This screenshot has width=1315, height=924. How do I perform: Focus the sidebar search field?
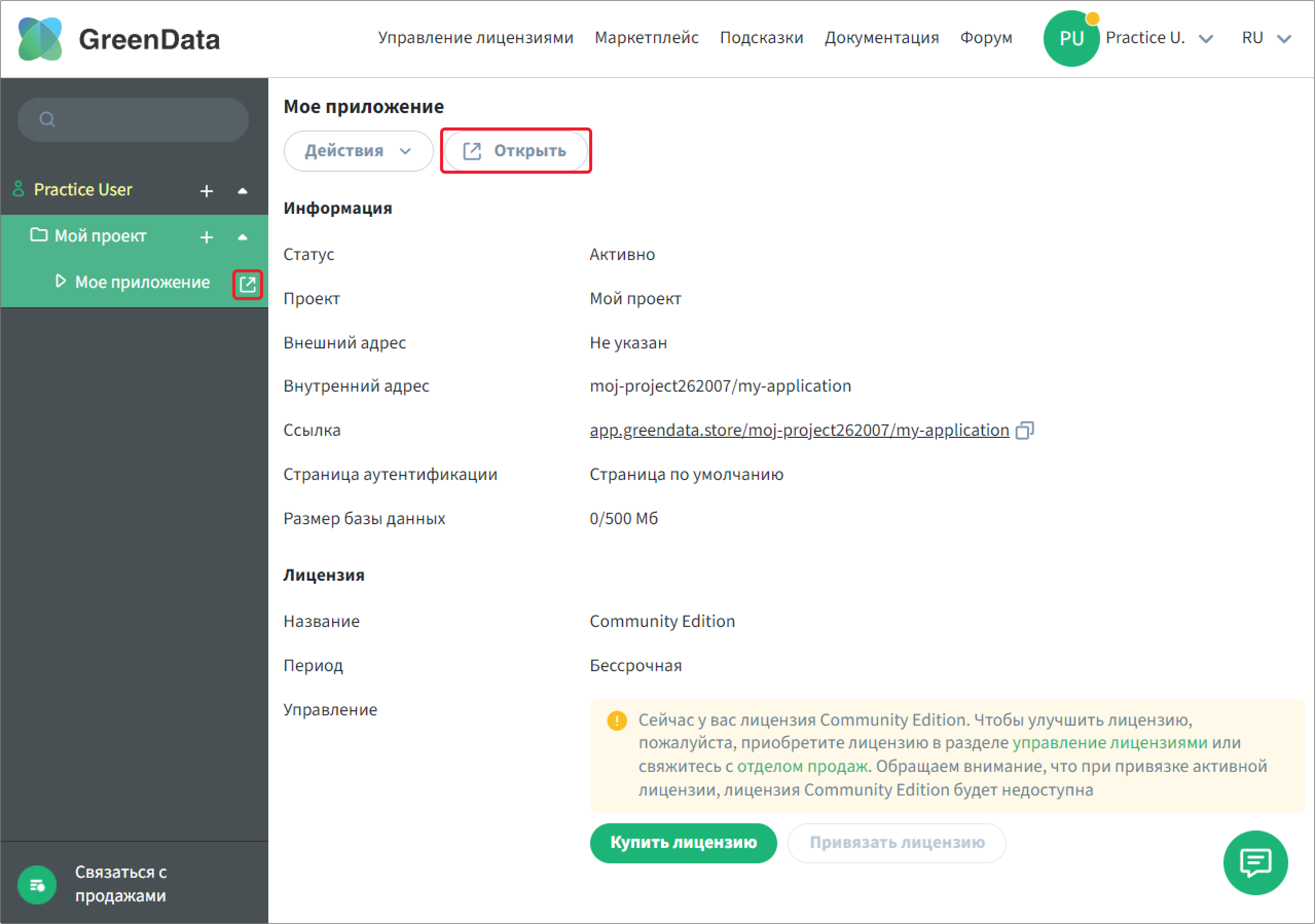134,119
